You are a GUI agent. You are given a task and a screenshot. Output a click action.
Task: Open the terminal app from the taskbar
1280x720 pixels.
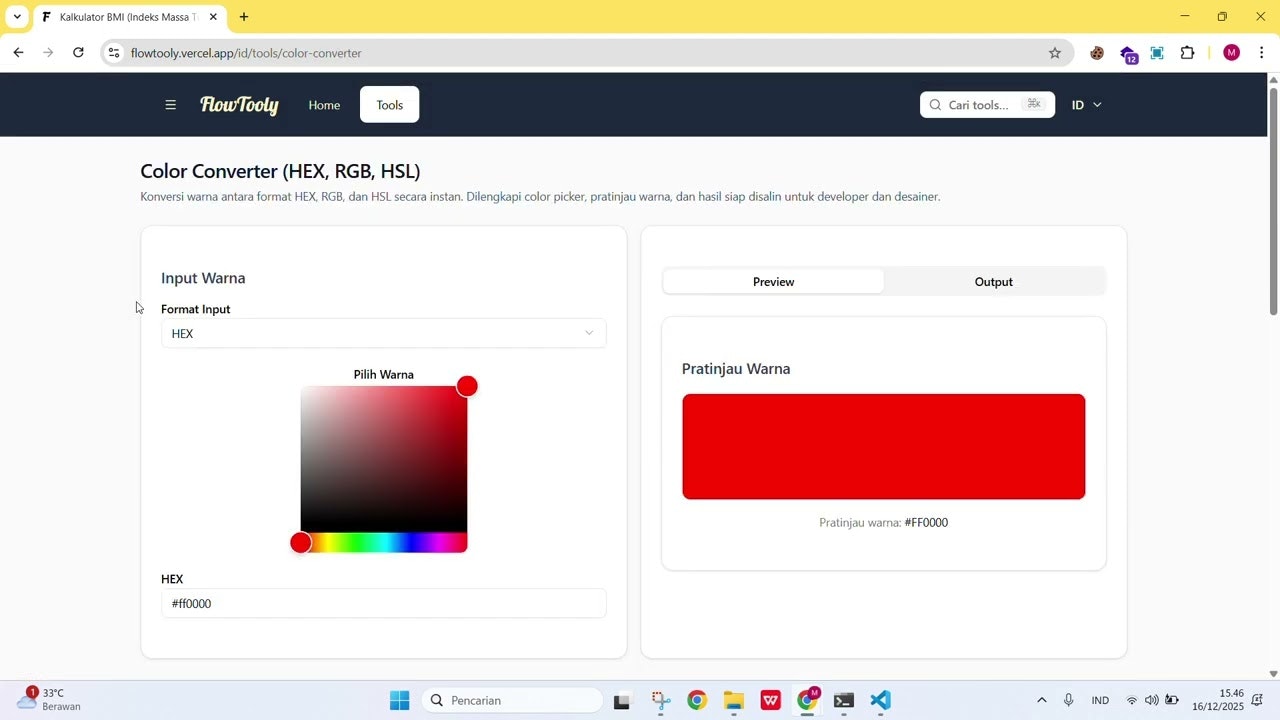pyautogui.click(x=843, y=700)
